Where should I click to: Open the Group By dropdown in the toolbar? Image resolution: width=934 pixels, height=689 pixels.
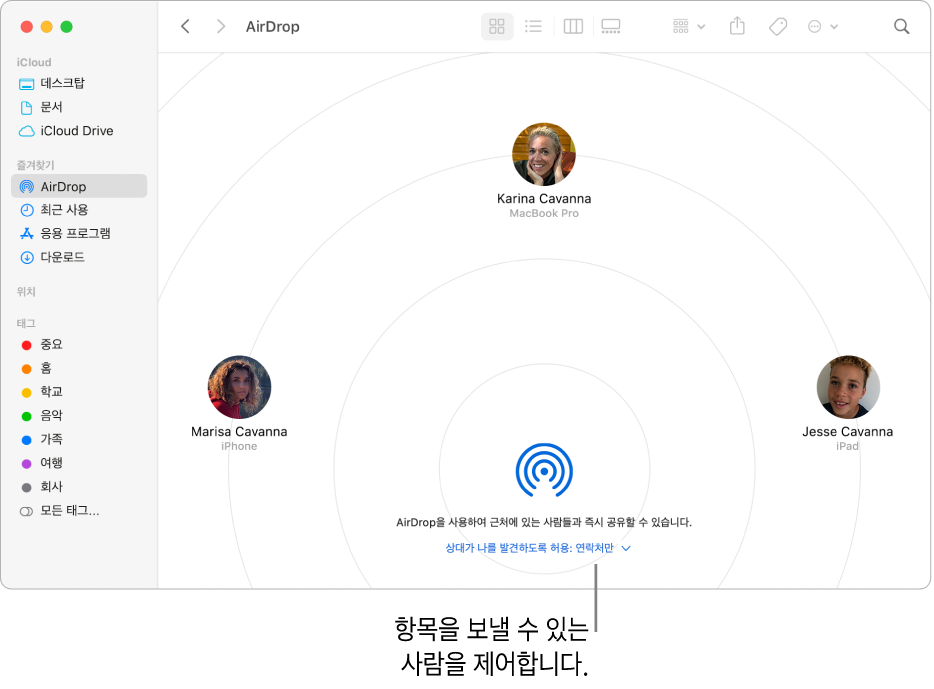pos(685,26)
